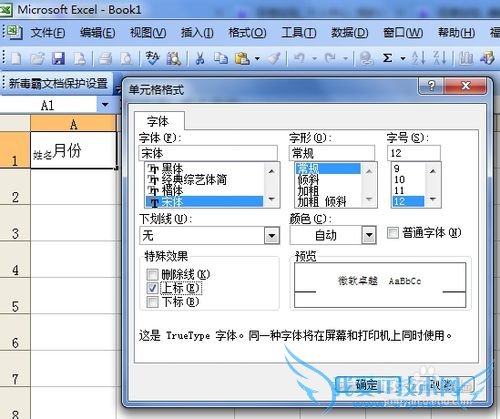Image resolution: width=500 pixels, height=419 pixels.
Task: Select size 10 in the size list
Action: click(x=408, y=180)
